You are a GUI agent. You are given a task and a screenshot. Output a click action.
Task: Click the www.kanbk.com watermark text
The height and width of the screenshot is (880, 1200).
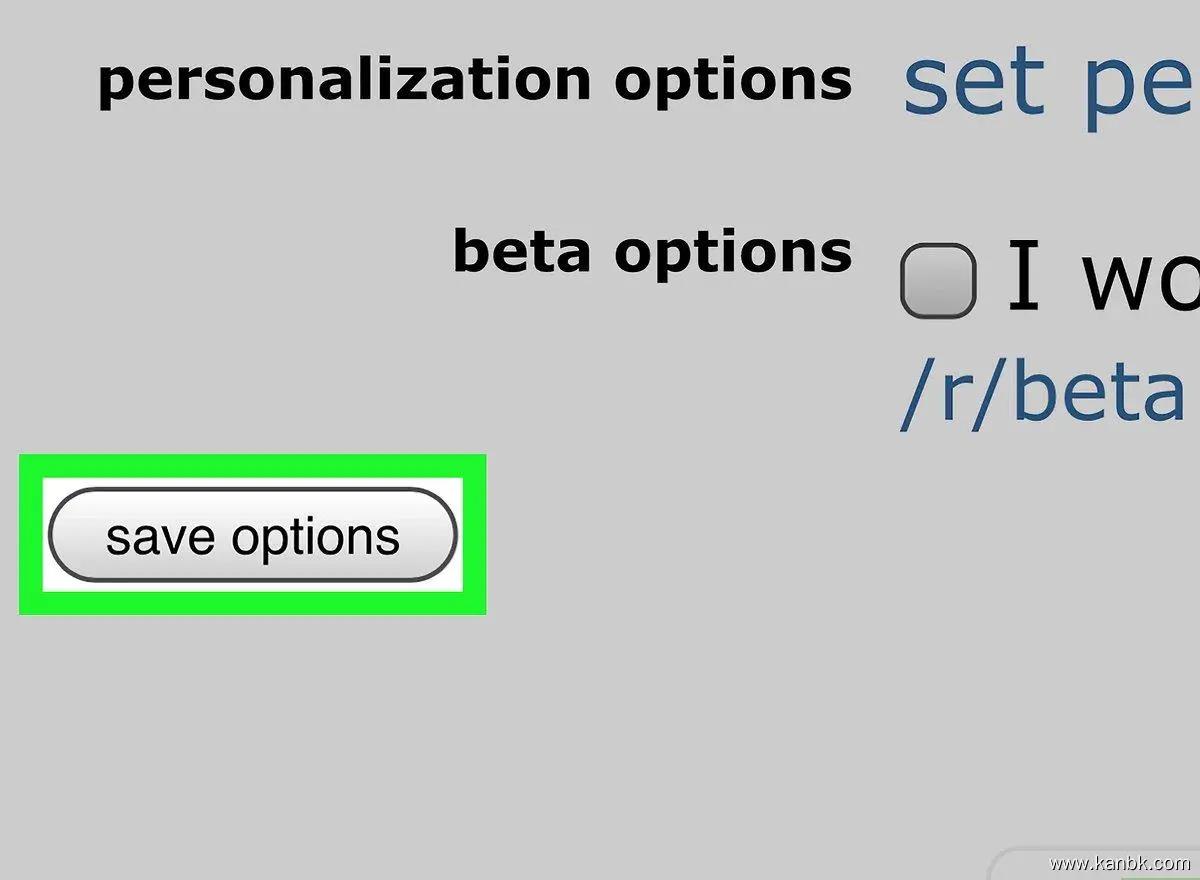coord(1120,862)
